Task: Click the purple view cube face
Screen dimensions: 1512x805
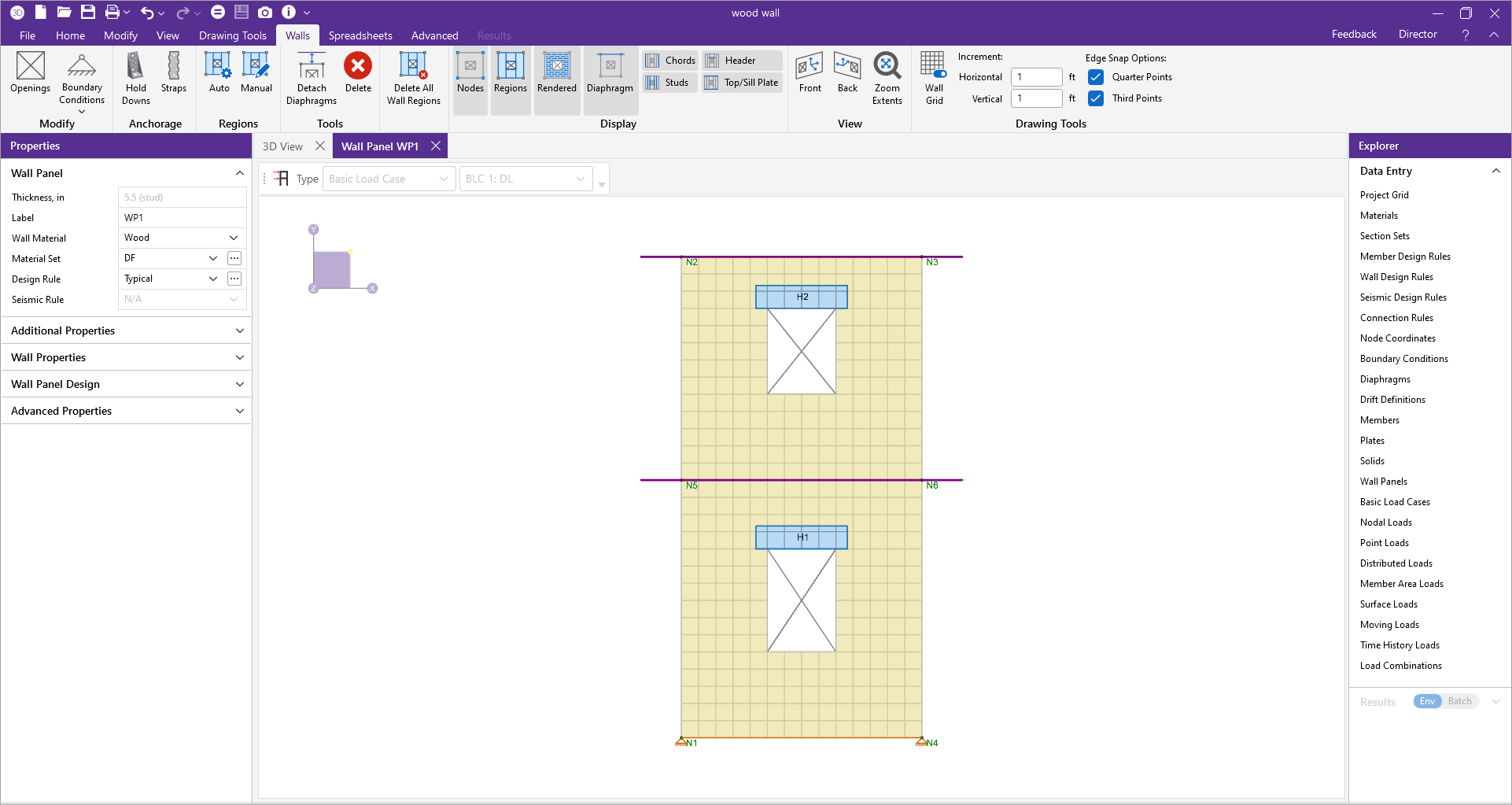Action: (x=331, y=270)
